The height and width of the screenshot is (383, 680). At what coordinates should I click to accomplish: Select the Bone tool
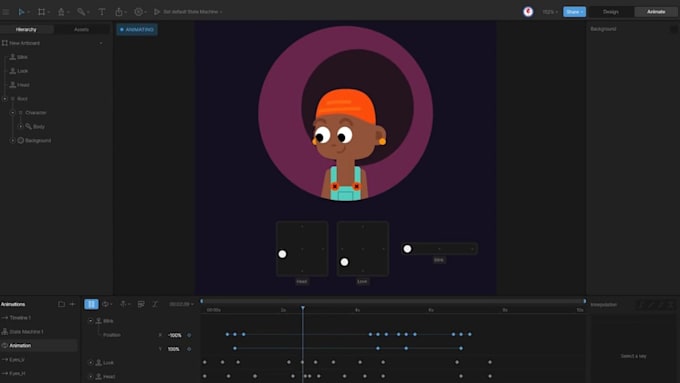81,12
